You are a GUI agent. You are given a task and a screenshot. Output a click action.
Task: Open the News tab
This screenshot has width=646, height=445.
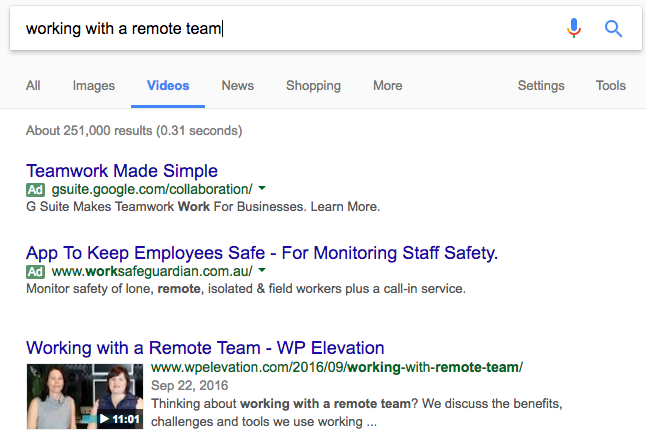coord(238,85)
